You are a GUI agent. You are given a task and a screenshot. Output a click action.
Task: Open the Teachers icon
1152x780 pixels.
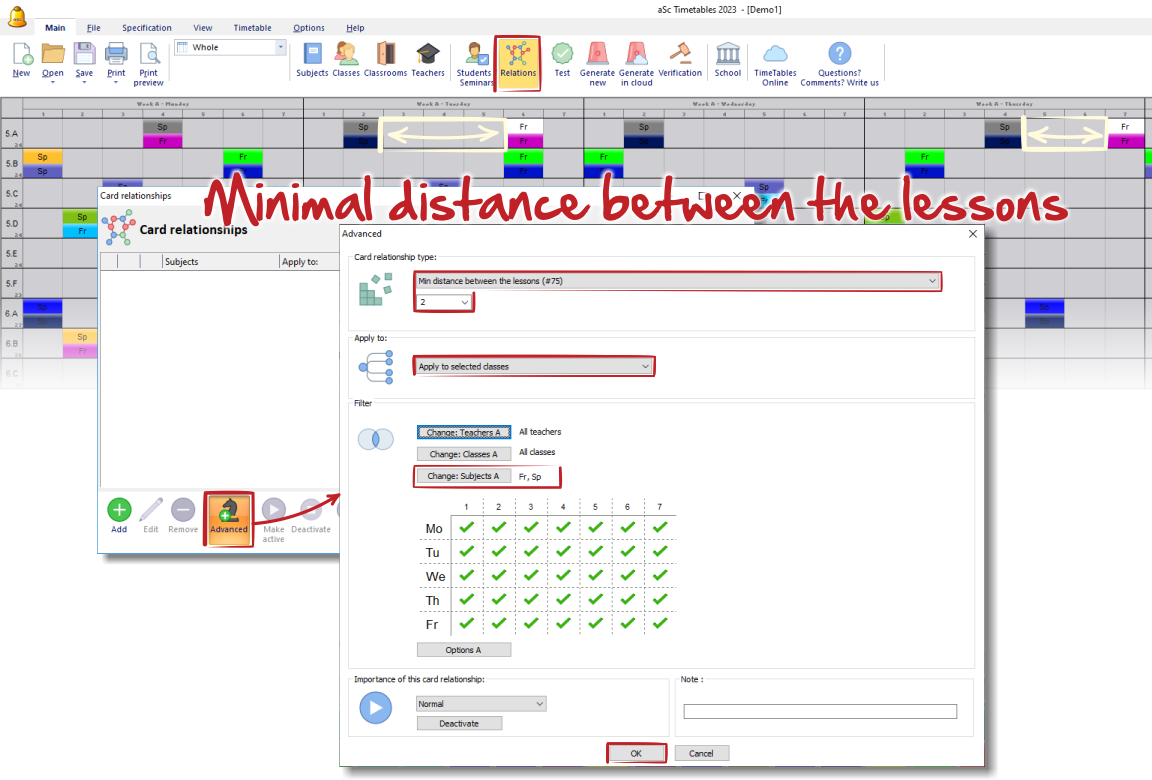(x=428, y=55)
